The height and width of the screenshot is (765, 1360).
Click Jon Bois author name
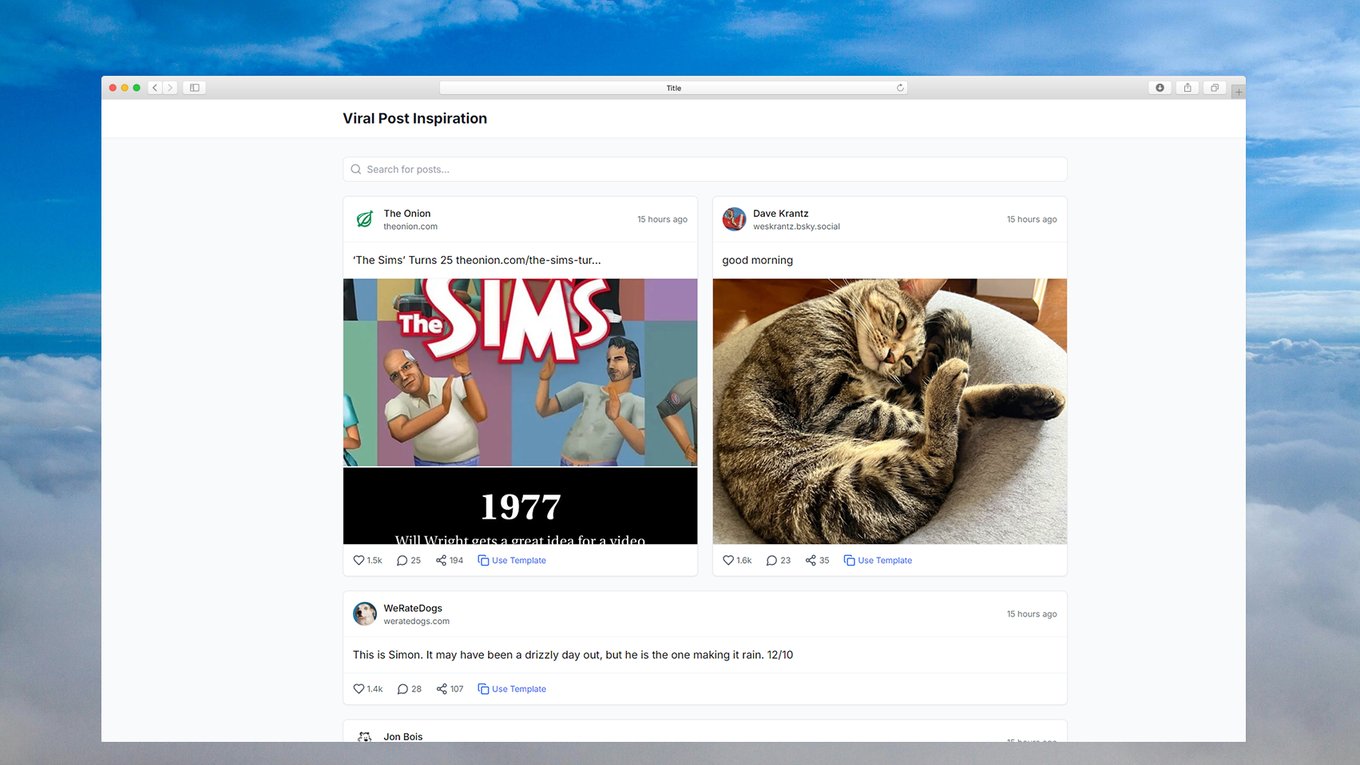pos(403,737)
